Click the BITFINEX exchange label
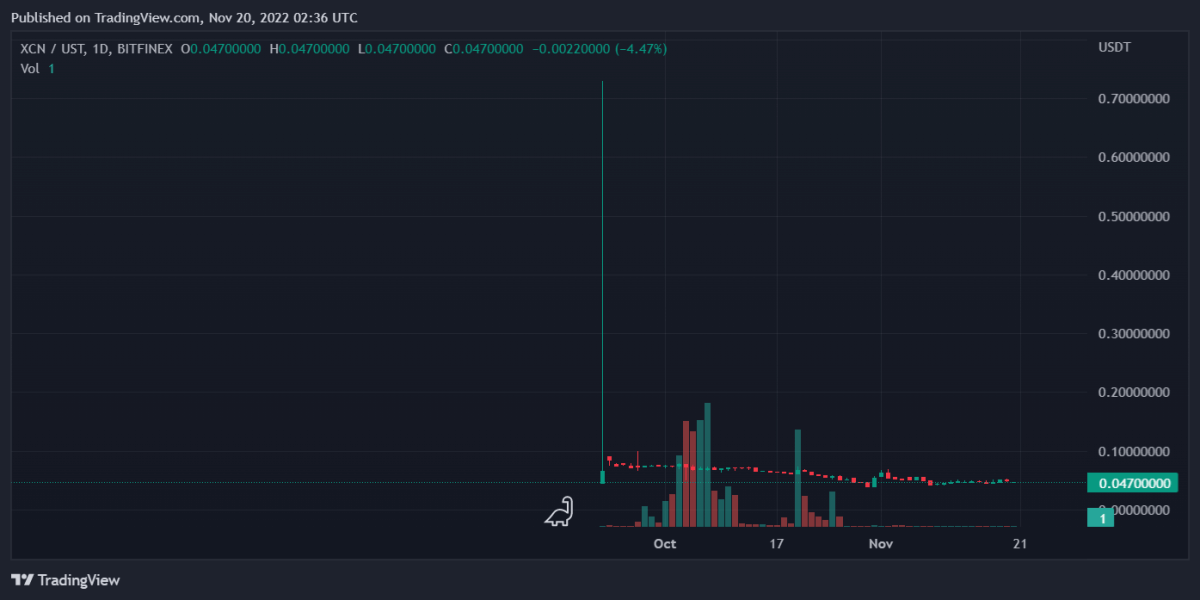1200x600 pixels. pyautogui.click(x=147, y=48)
